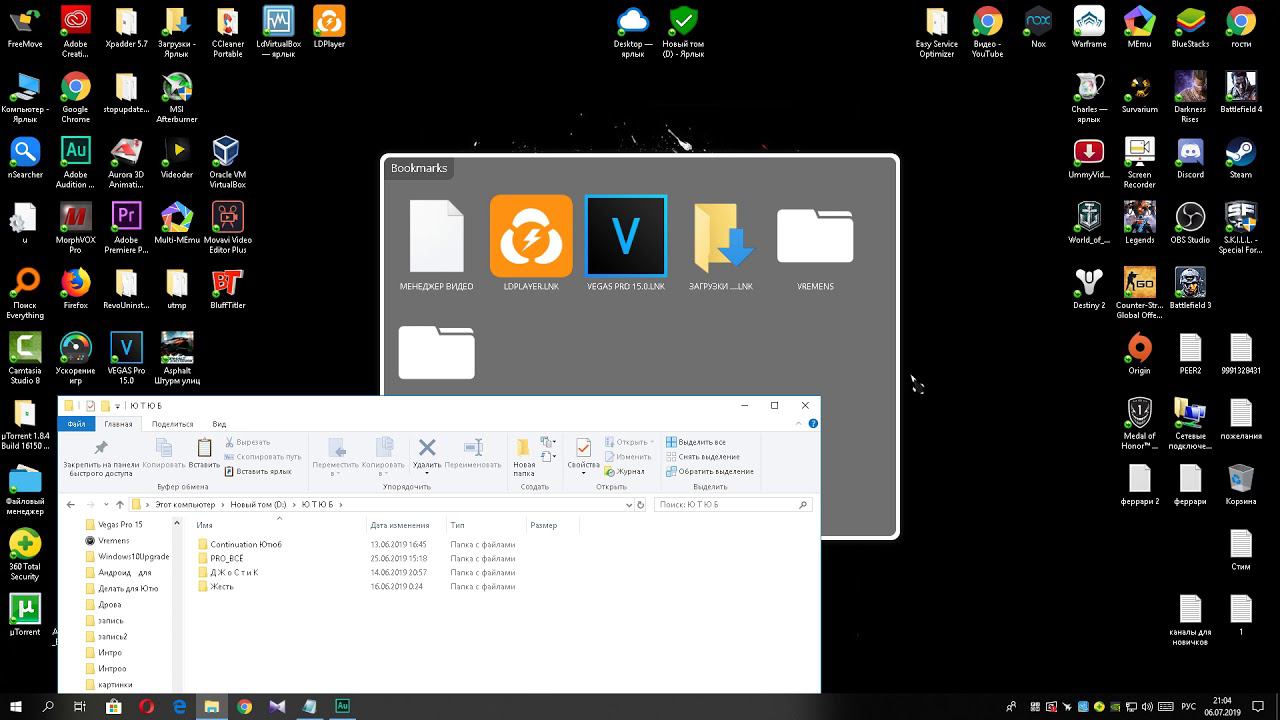Viewport: 1280px width, 720px height.
Task: Open the quick access toolbar customize dropdown
Action: [x=118, y=406]
